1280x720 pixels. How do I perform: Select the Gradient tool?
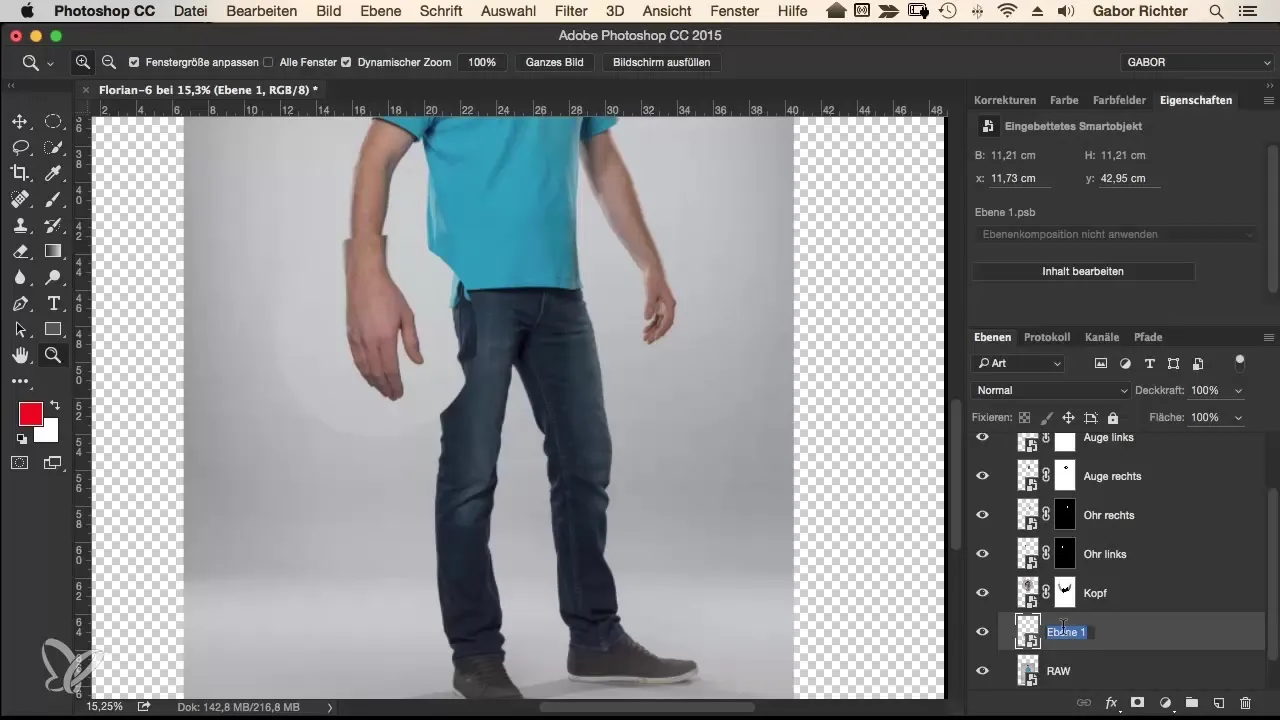[53, 252]
